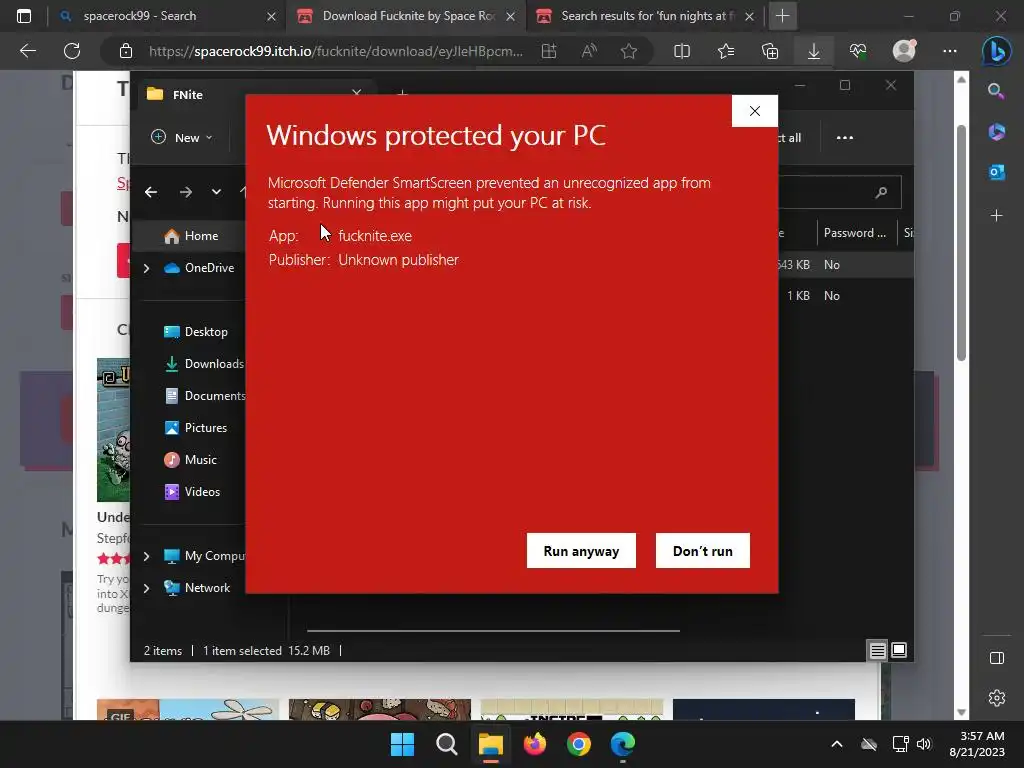Click the Edge address bar URL

pos(335,51)
